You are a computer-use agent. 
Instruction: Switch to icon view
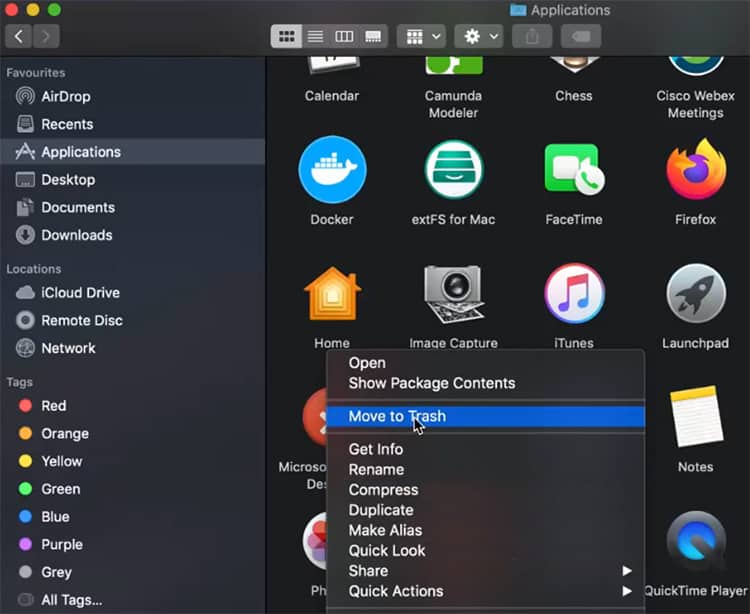287,36
